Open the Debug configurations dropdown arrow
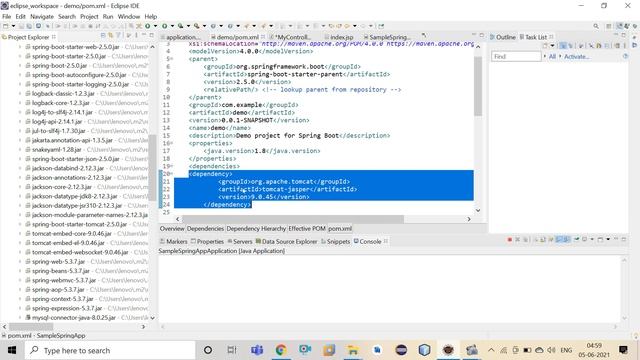The height and width of the screenshot is (360, 640). pos(155,26)
